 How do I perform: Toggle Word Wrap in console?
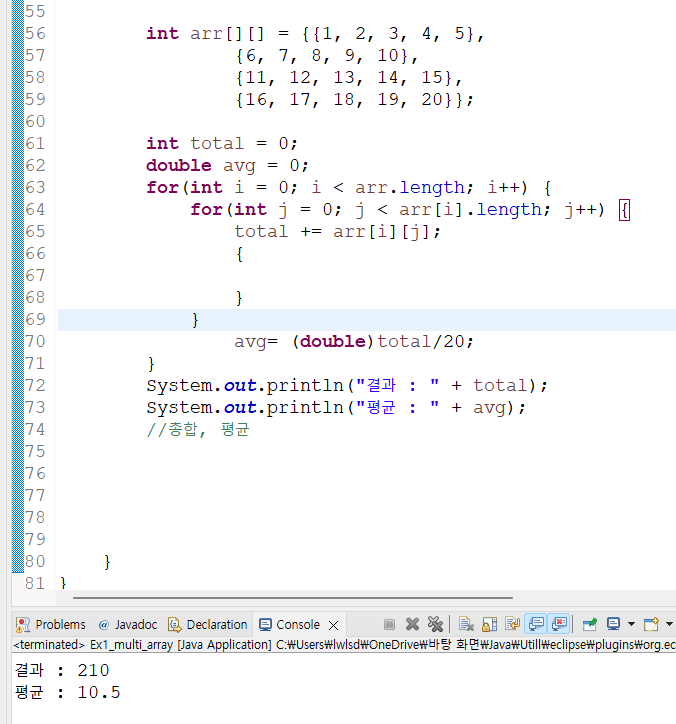pyautogui.click(x=513, y=625)
